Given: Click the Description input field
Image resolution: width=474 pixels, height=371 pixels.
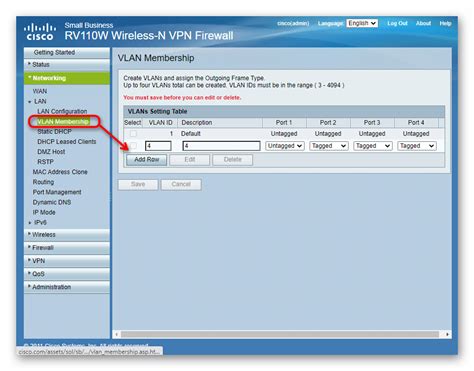Looking at the screenshot, I should click(221, 146).
